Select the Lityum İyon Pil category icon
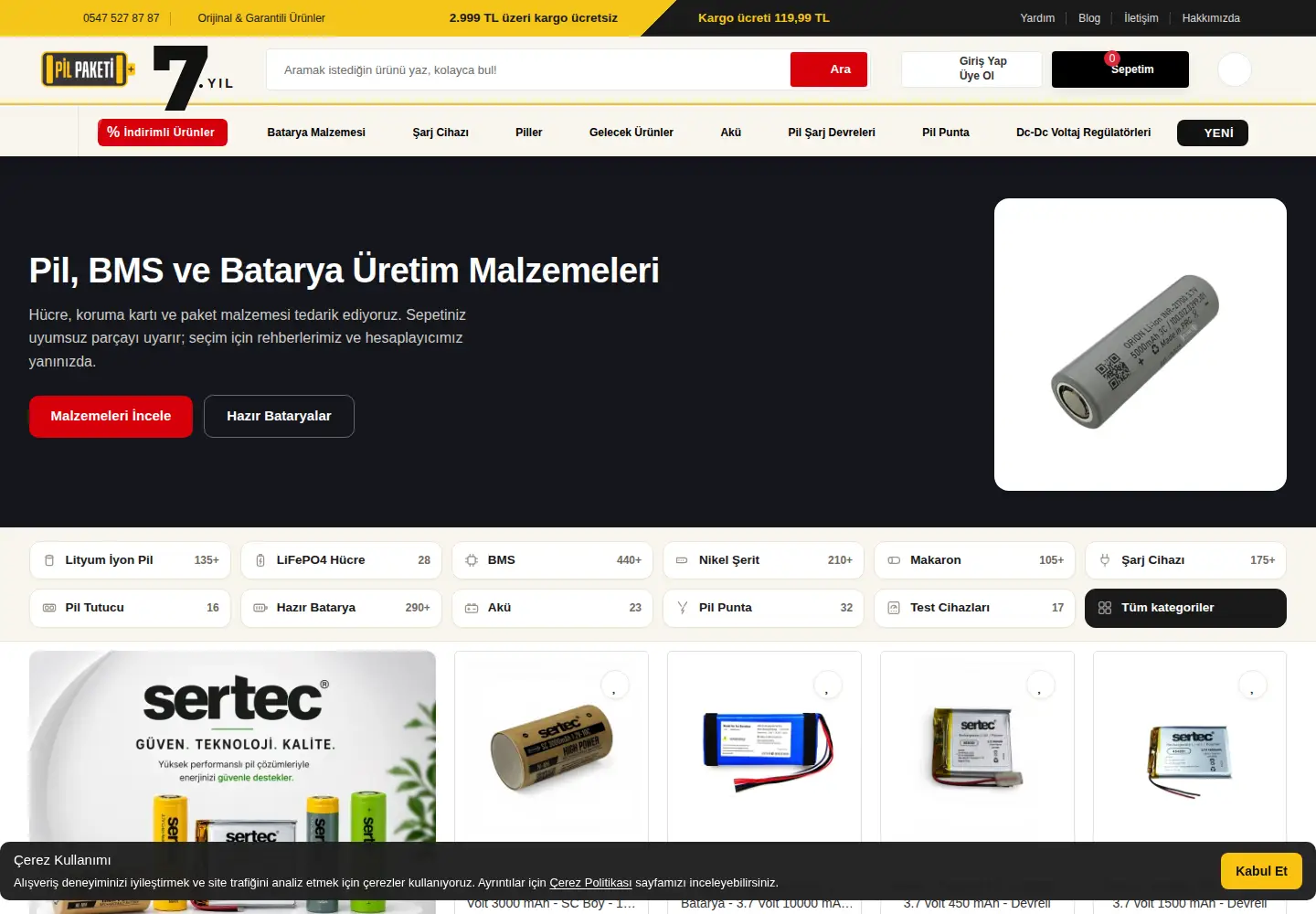 click(x=49, y=560)
